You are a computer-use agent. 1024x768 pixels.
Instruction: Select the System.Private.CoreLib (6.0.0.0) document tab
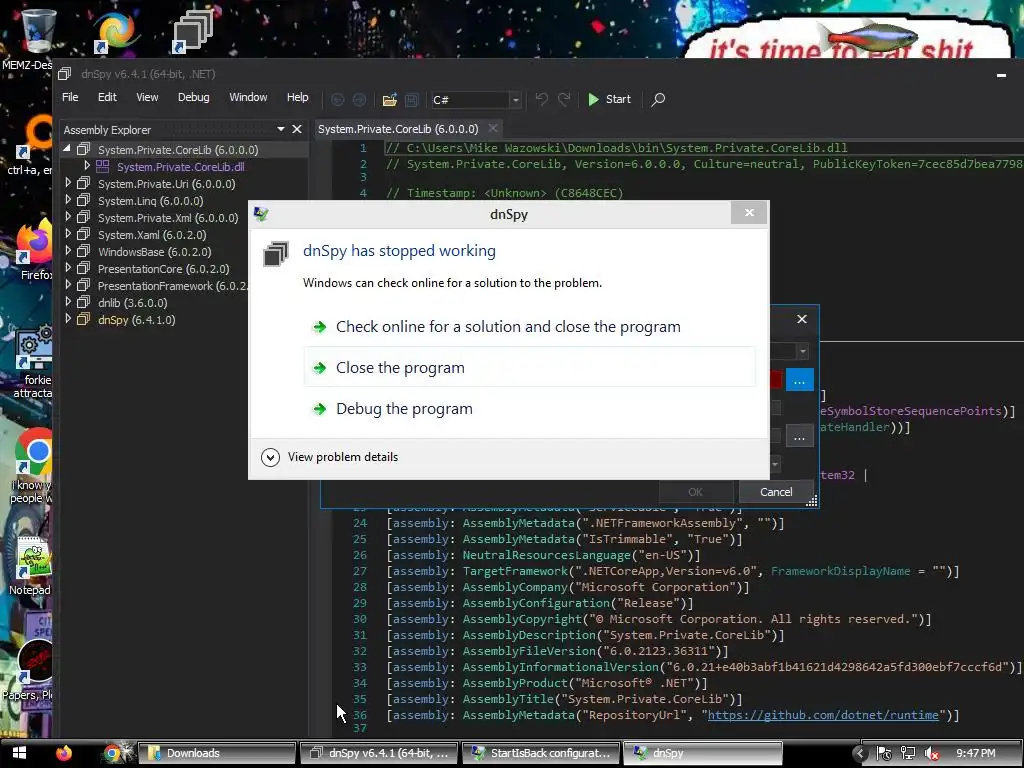(398, 129)
